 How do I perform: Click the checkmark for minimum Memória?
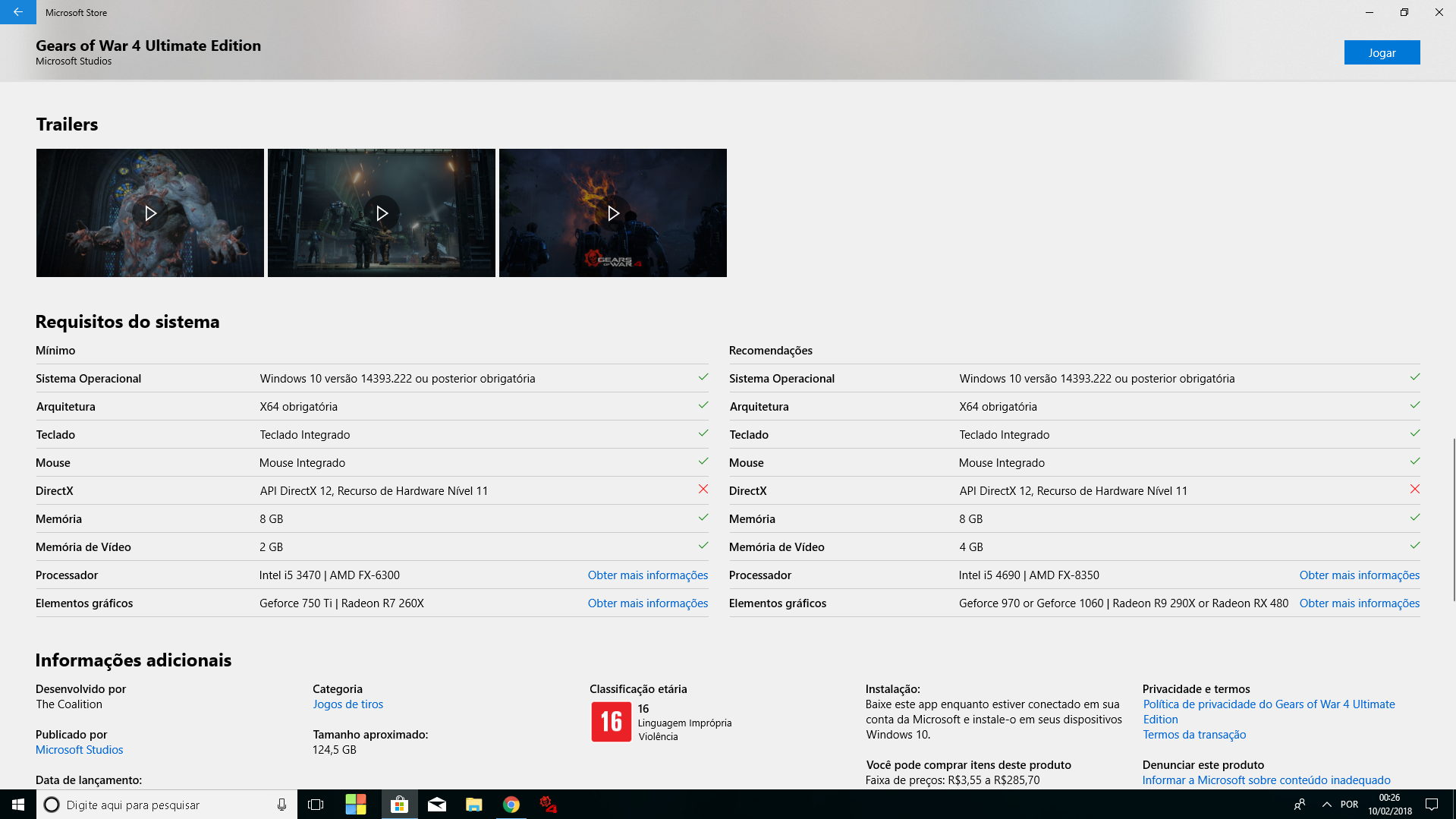703,518
